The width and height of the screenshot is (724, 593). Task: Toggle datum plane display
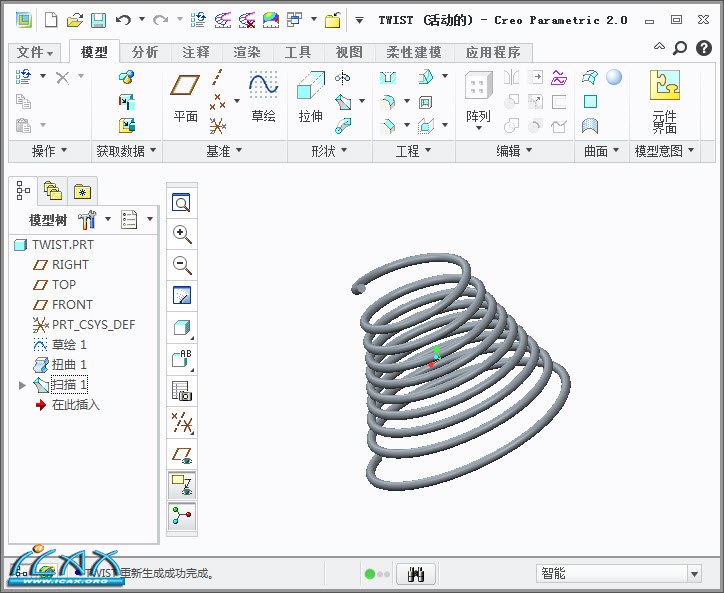182,455
